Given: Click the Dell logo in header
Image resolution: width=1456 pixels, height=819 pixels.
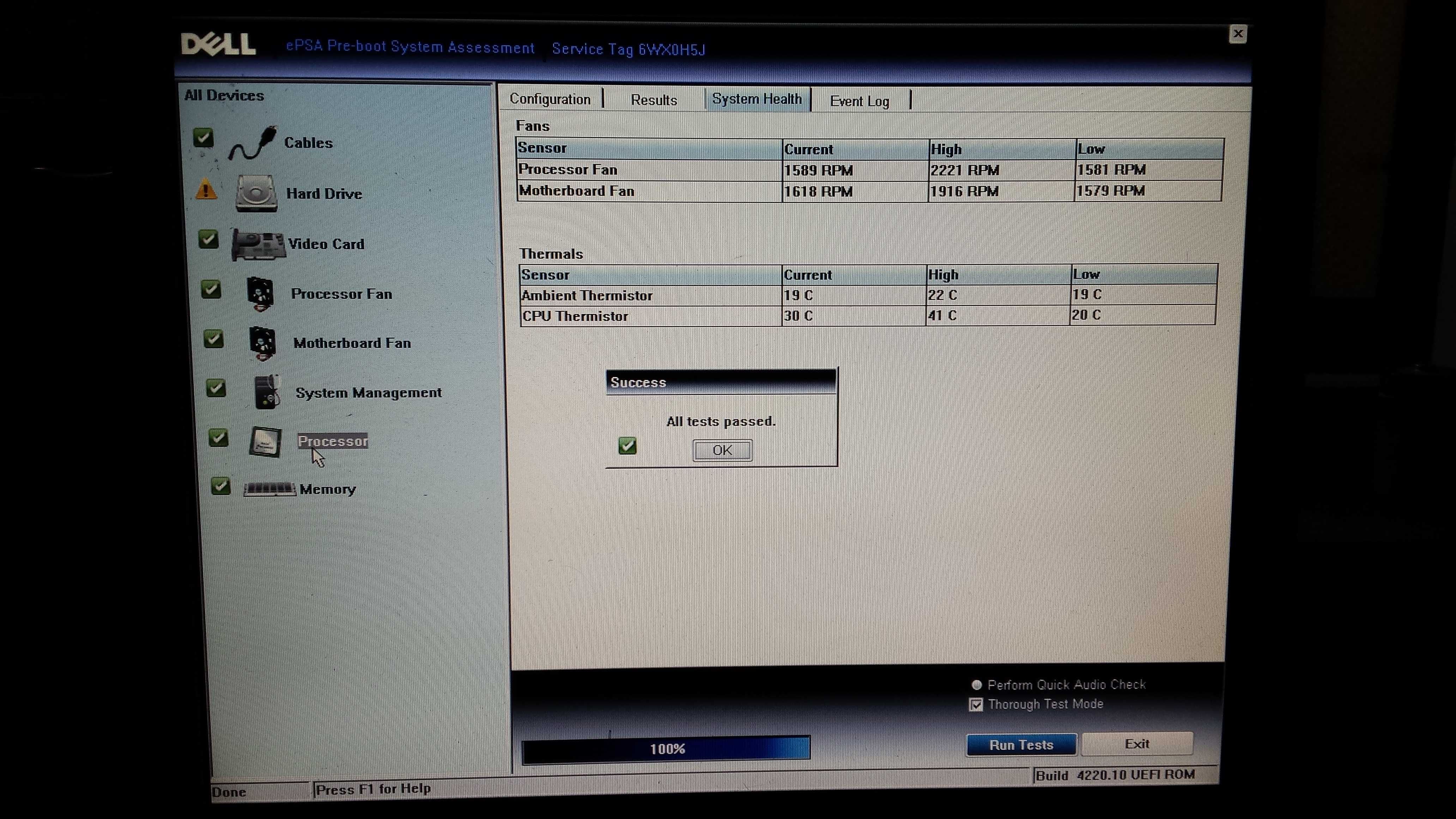Looking at the screenshot, I should 218,44.
